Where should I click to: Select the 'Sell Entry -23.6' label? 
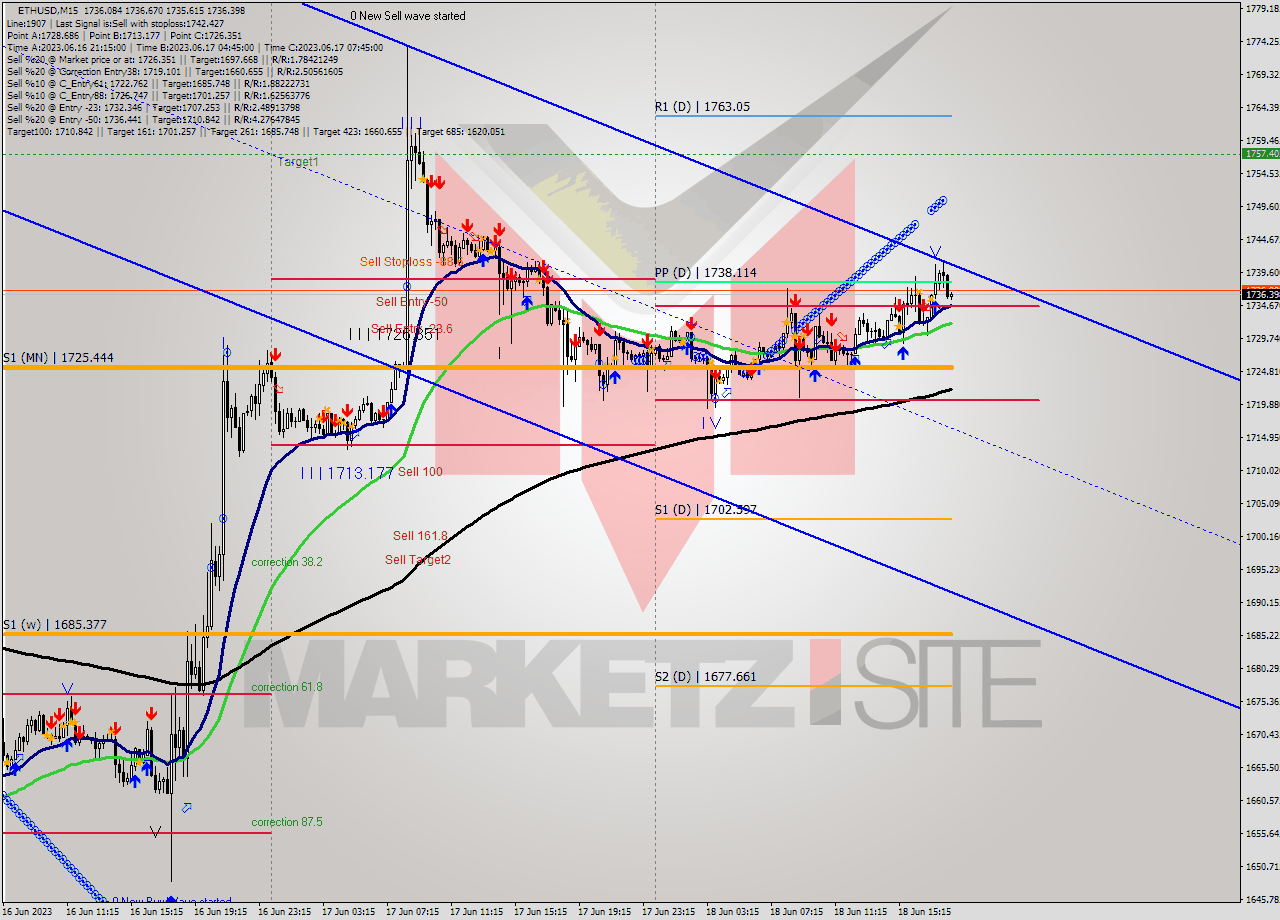[x=412, y=328]
